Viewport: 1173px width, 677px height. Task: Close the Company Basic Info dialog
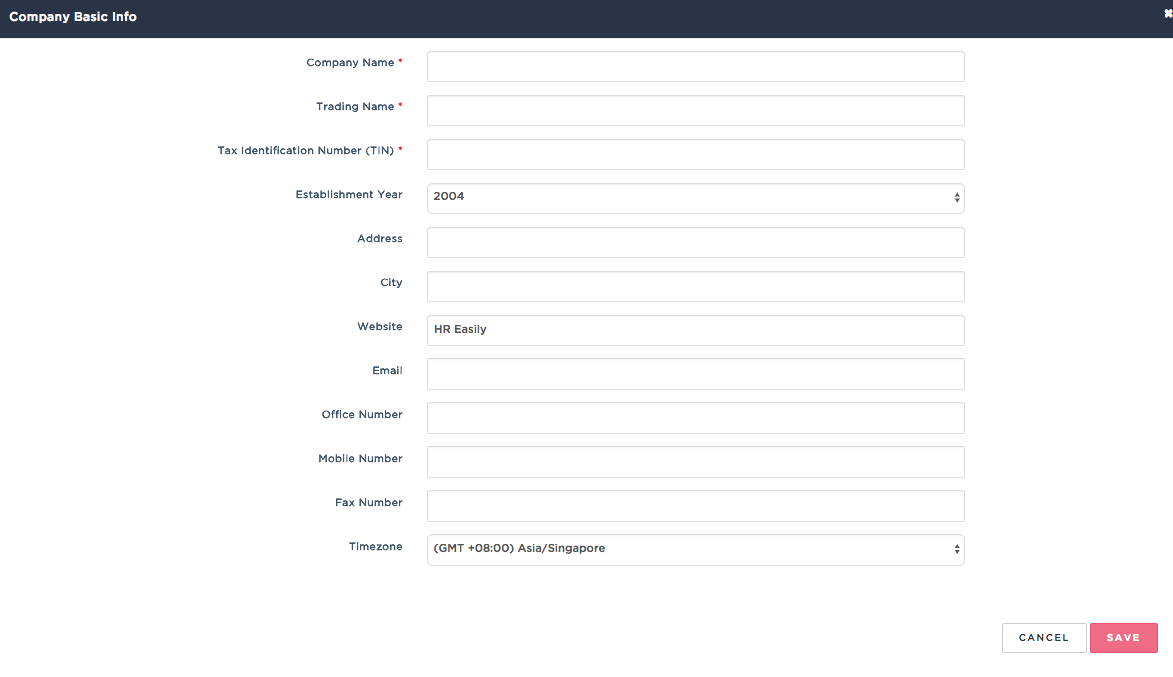coord(1168,13)
